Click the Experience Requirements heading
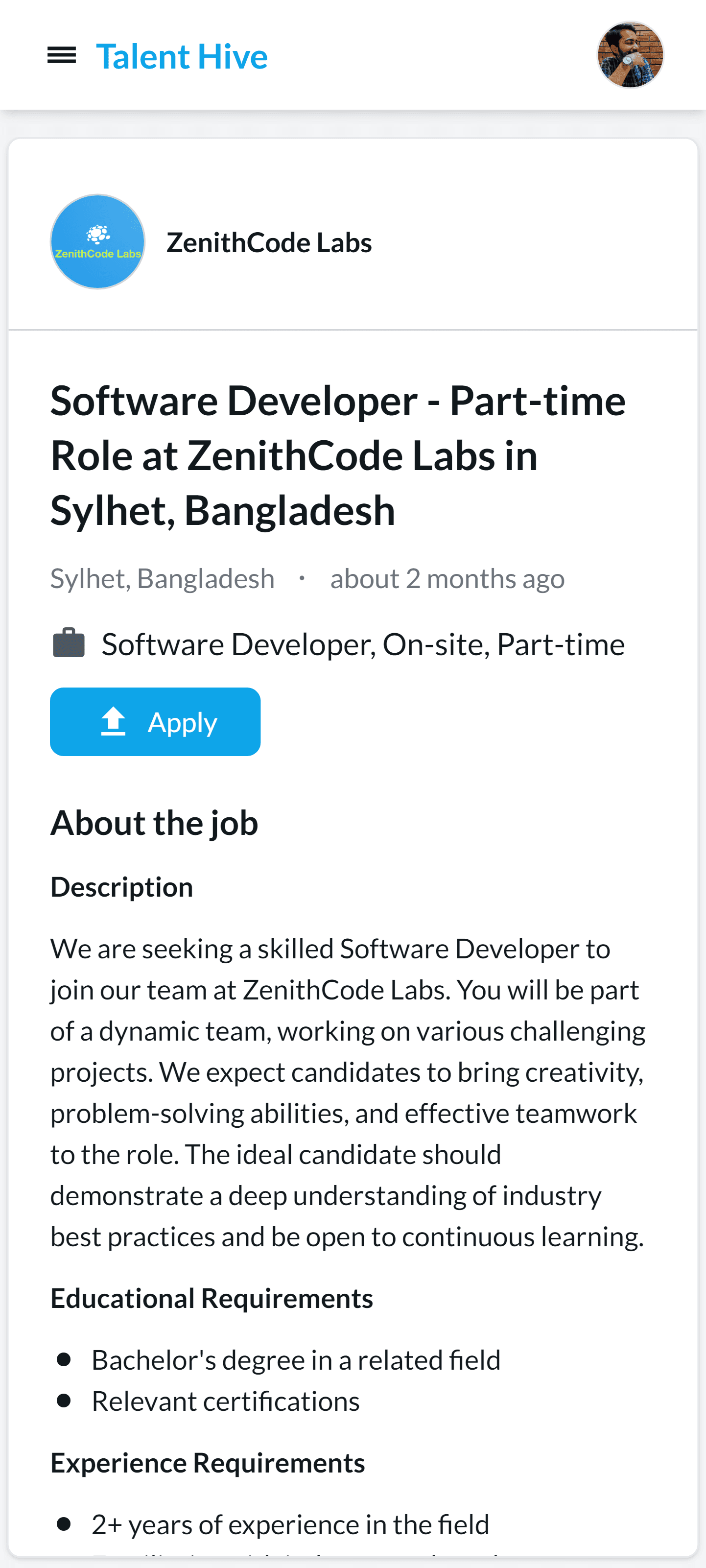 (x=208, y=1462)
